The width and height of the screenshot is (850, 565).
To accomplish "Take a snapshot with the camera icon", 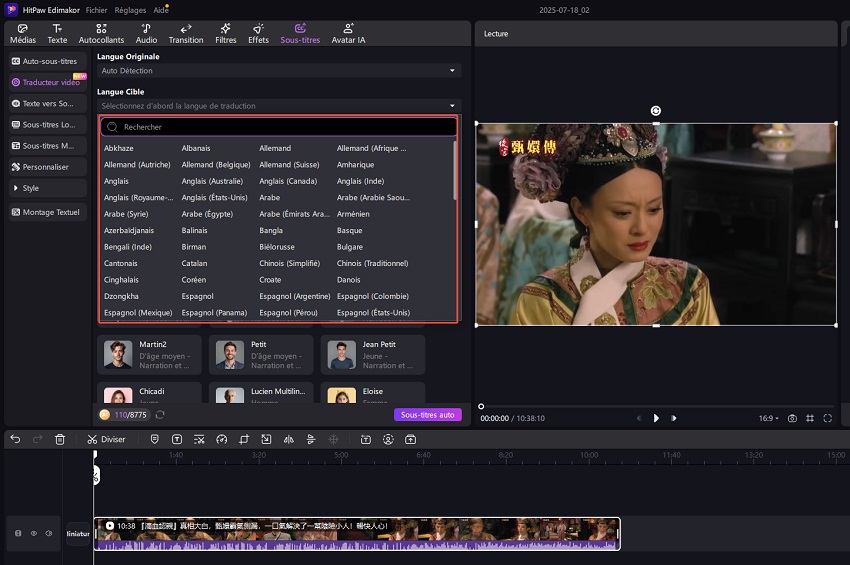I will [x=792, y=418].
